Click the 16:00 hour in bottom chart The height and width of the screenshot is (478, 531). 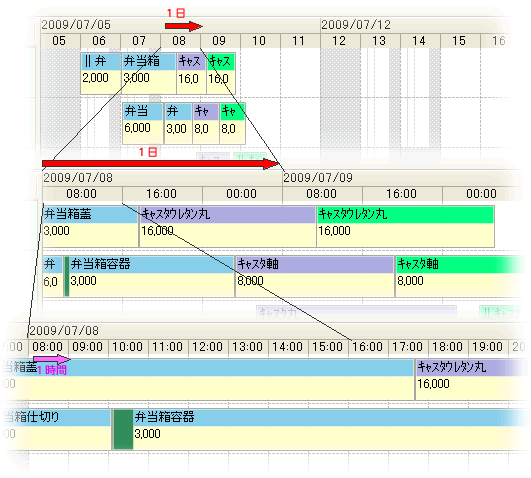point(368,347)
